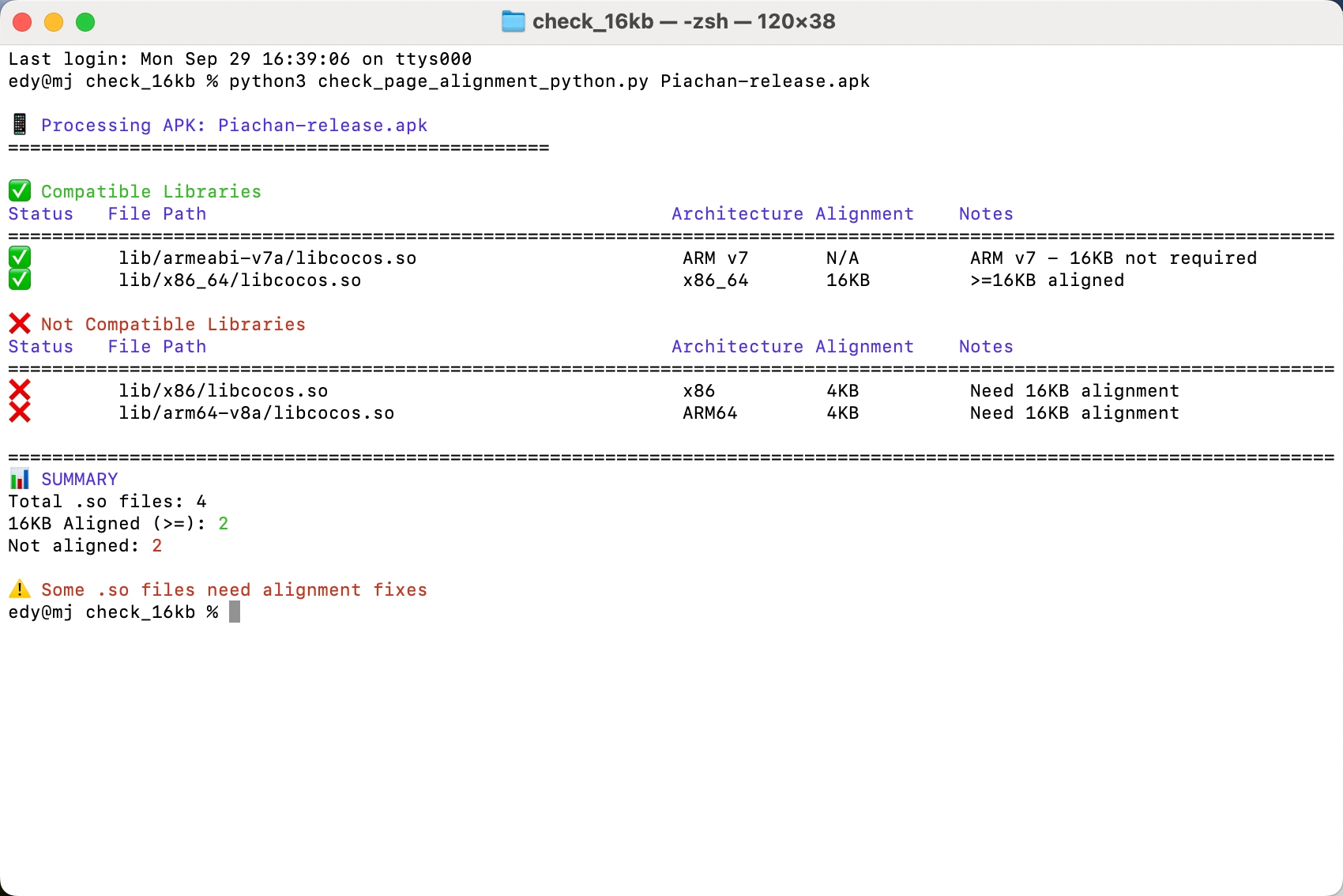Screen dimensions: 1343x896
Task: Click the "Not Compatible Libraries" red heading text
Action: pos(173,325)
